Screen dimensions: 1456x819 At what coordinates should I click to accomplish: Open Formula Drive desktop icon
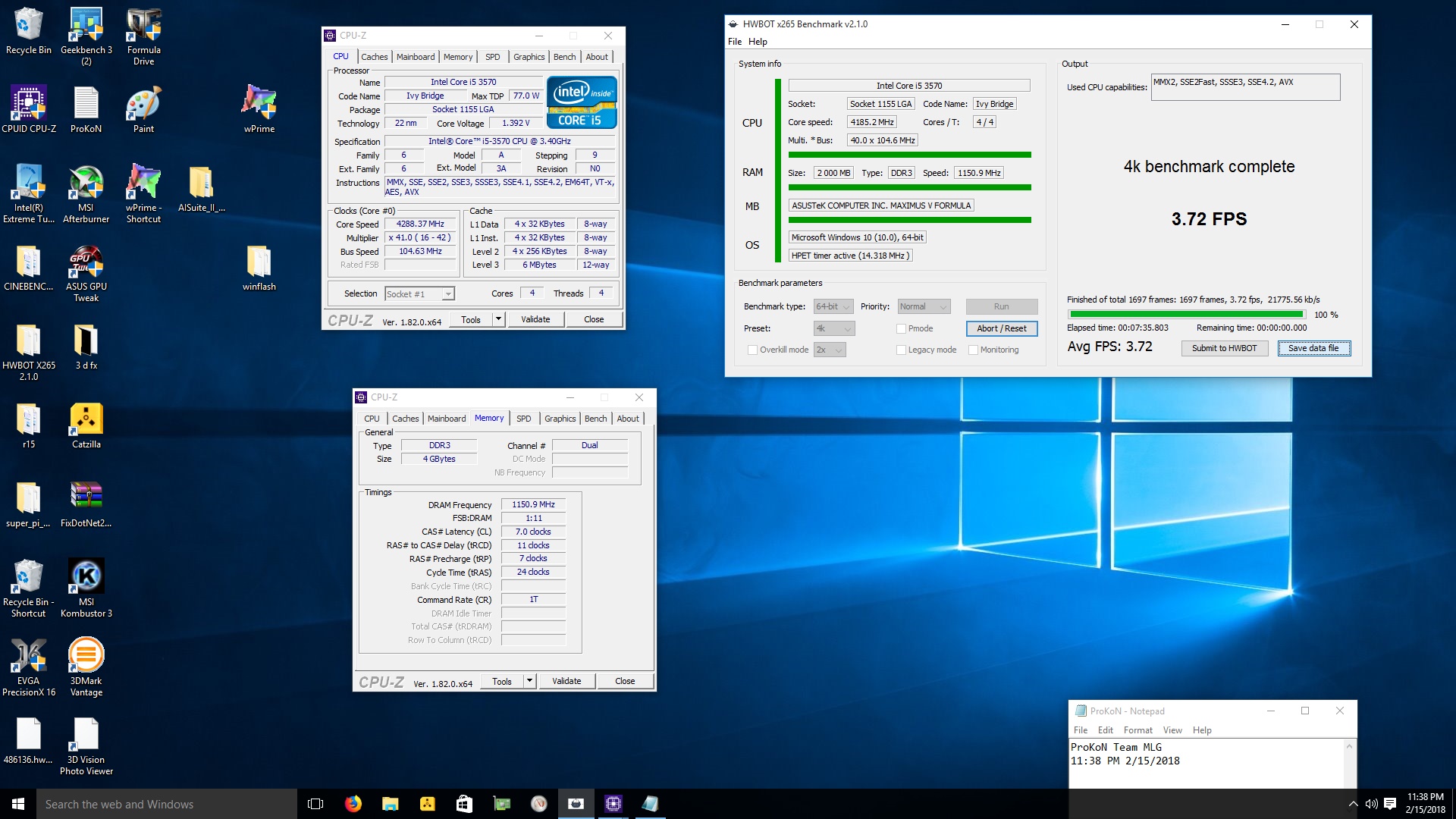pyautogui.click(x=144, y=36)
